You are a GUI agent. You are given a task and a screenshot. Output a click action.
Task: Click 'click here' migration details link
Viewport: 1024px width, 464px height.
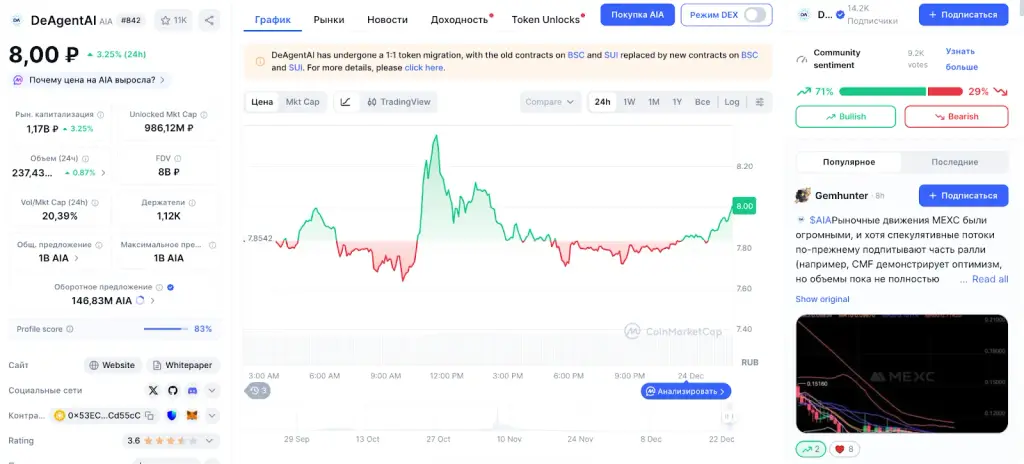(x=424, y=67)
